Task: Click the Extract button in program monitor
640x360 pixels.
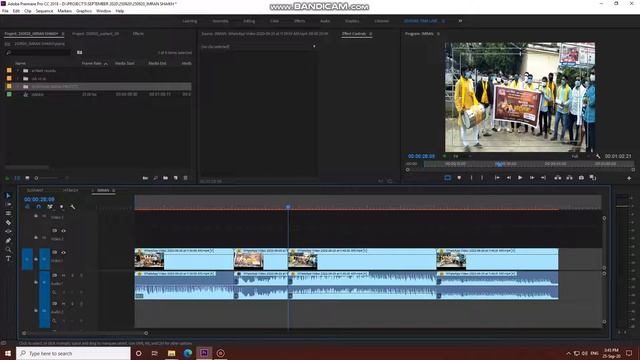Action: [569, 178]
